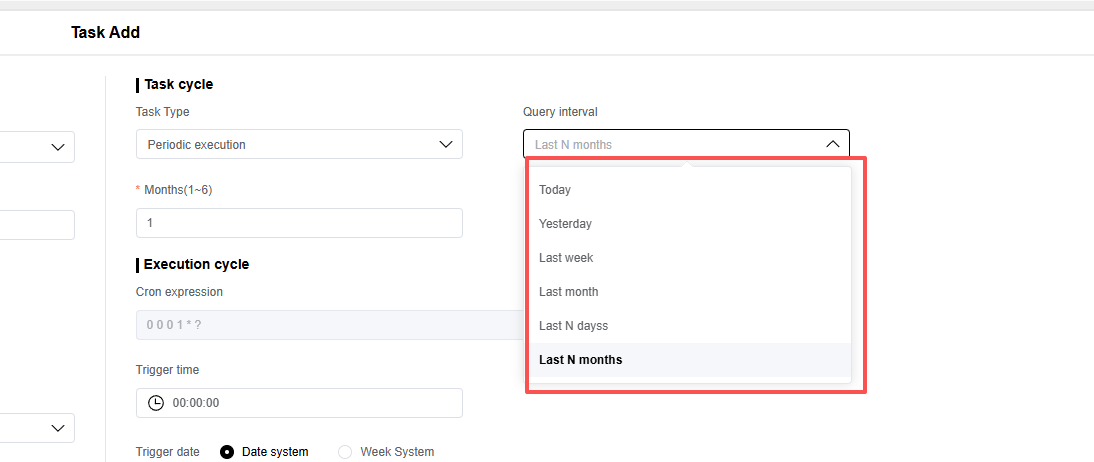The width and height of the screenshot is (1094, 462).
Task: Choose Yesterday from the interval list
Action: click(565, 224)
